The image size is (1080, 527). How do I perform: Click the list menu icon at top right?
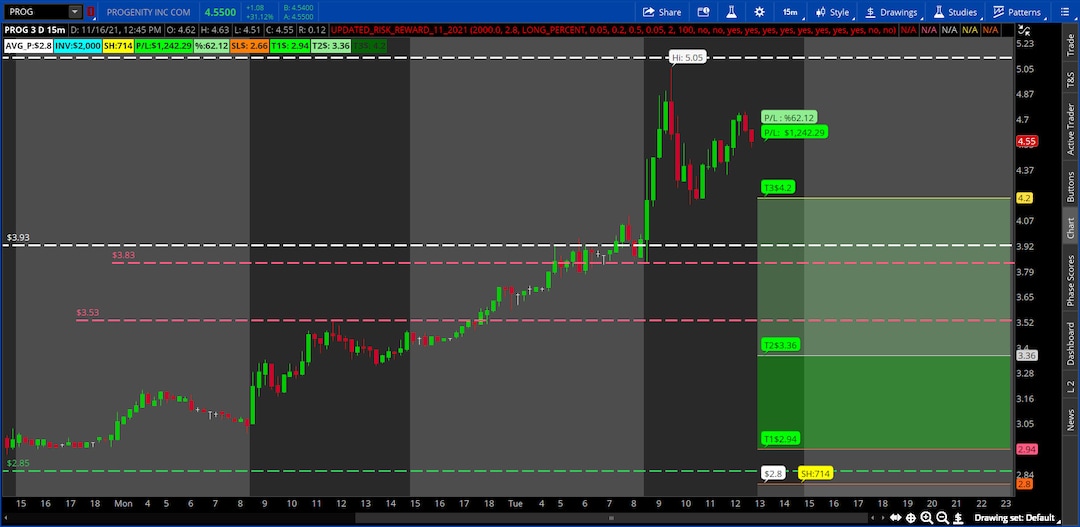pyautogui.click(x=1066, y=12)
